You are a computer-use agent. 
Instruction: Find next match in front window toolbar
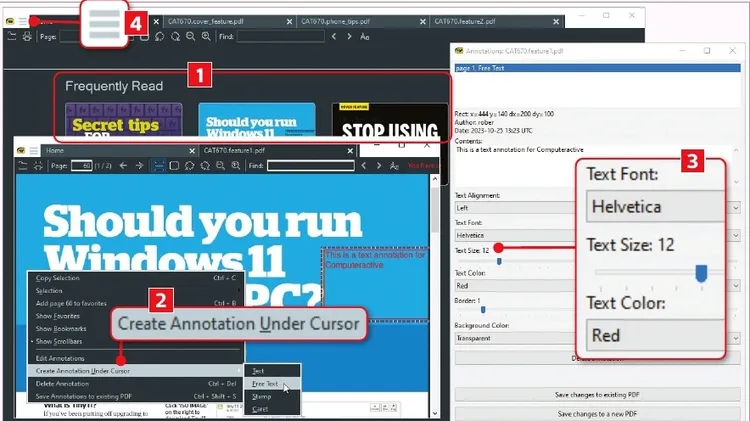(379, 166)
